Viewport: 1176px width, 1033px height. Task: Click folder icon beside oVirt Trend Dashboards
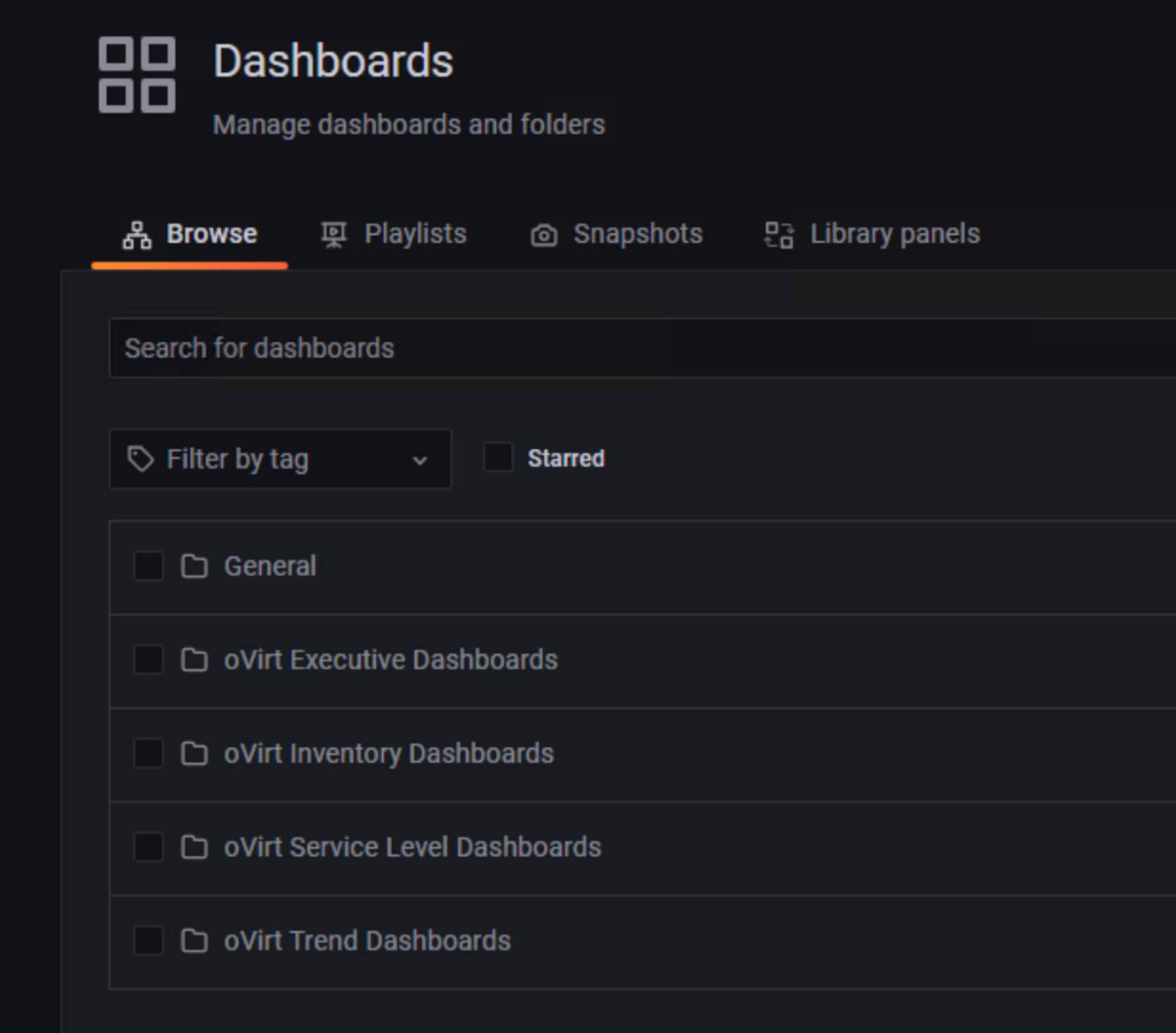[194, 940]
